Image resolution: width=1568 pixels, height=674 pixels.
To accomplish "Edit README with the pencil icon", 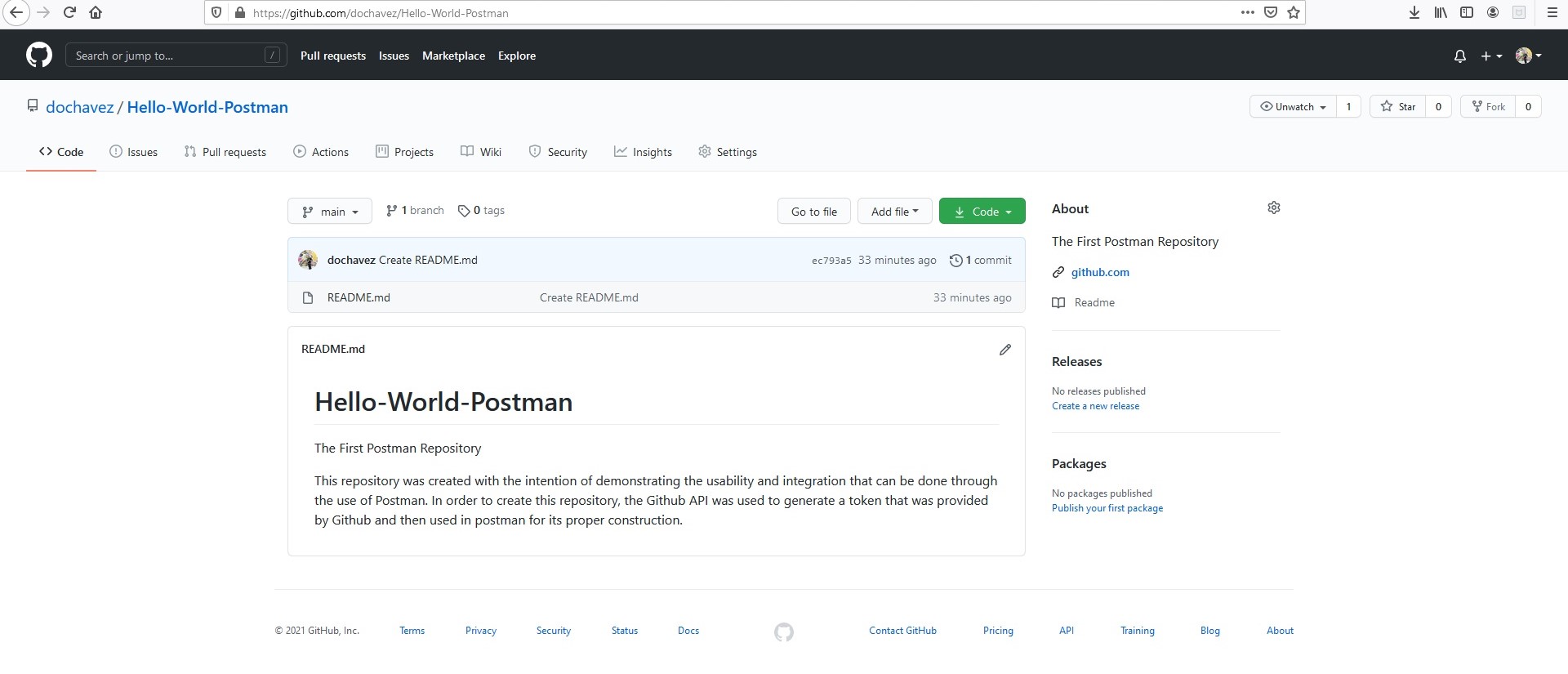I will pos(1005,350).
